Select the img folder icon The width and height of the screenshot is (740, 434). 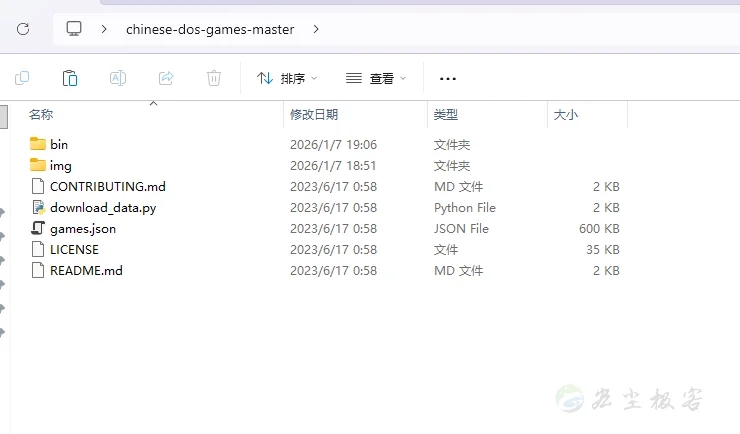point(38,166)
